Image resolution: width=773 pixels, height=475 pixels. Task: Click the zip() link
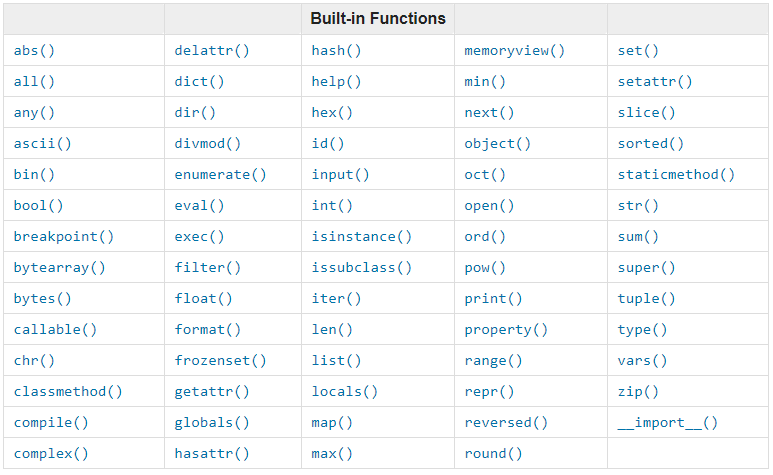[638, 392]
